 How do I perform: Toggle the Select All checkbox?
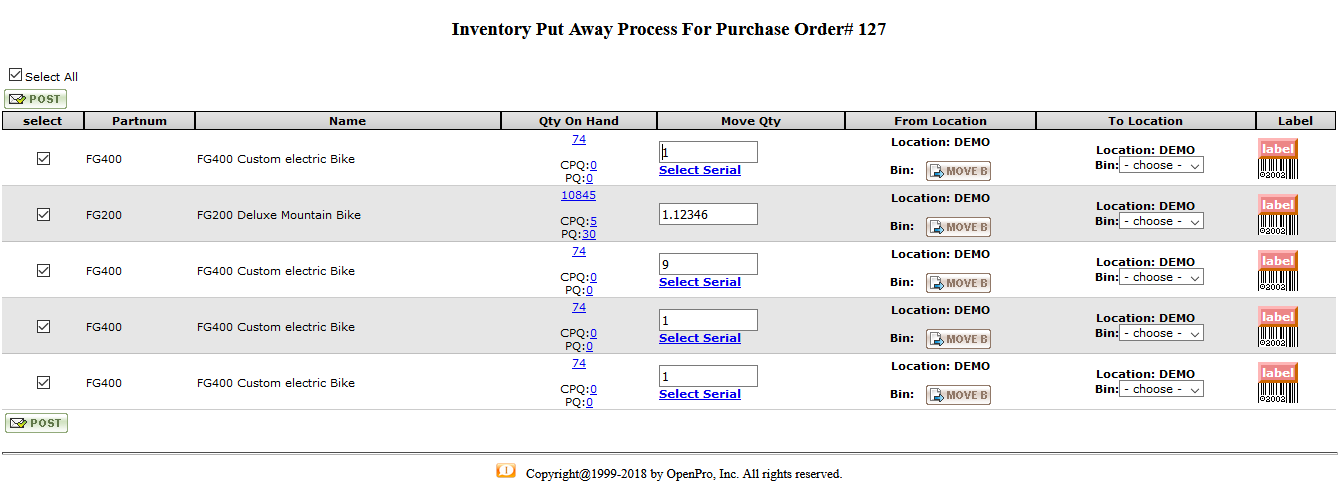15,75
